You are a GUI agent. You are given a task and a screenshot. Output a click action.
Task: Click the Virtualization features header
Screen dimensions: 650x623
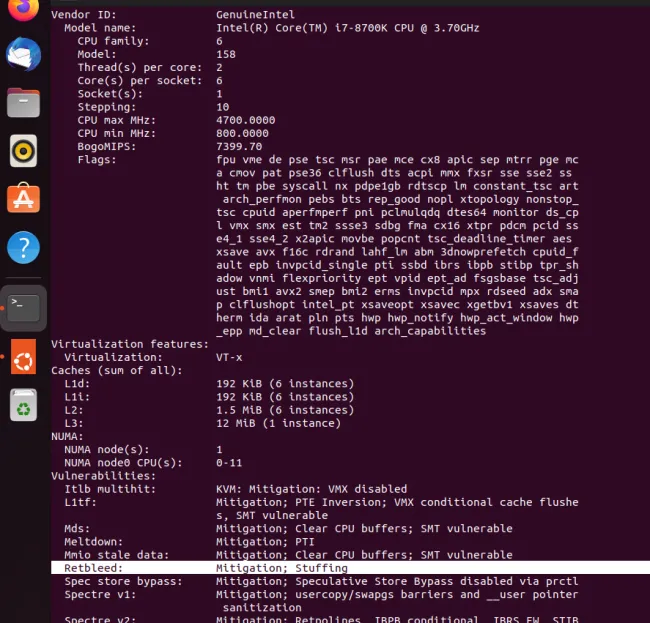130,344
